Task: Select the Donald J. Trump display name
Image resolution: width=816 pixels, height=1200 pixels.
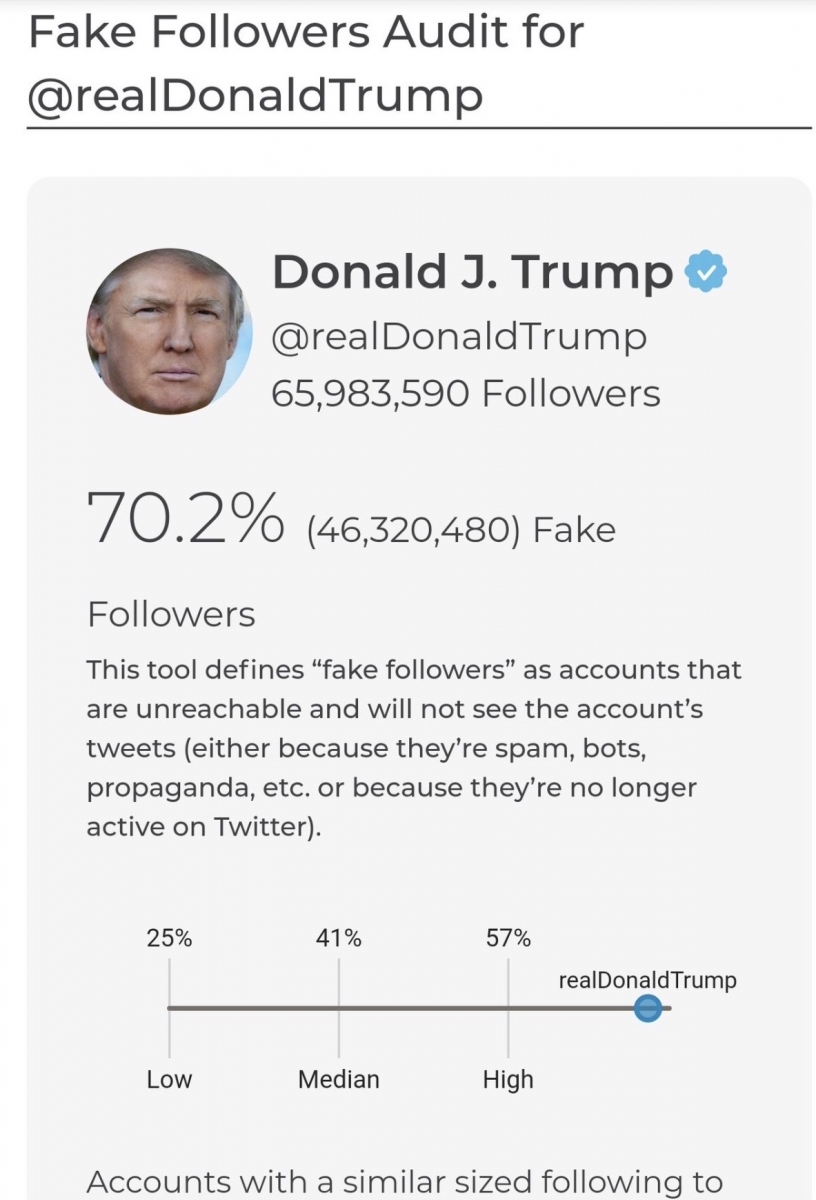Action: tap(473, 272)
